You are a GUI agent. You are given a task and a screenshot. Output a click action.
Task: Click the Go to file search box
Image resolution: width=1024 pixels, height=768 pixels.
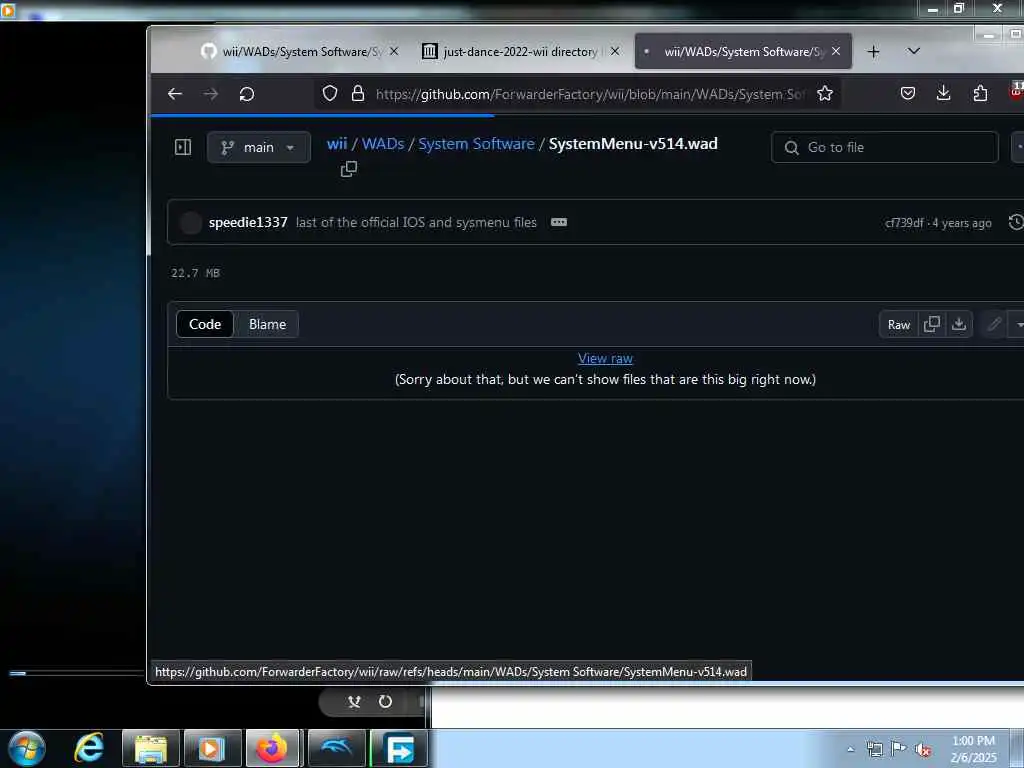885,147
